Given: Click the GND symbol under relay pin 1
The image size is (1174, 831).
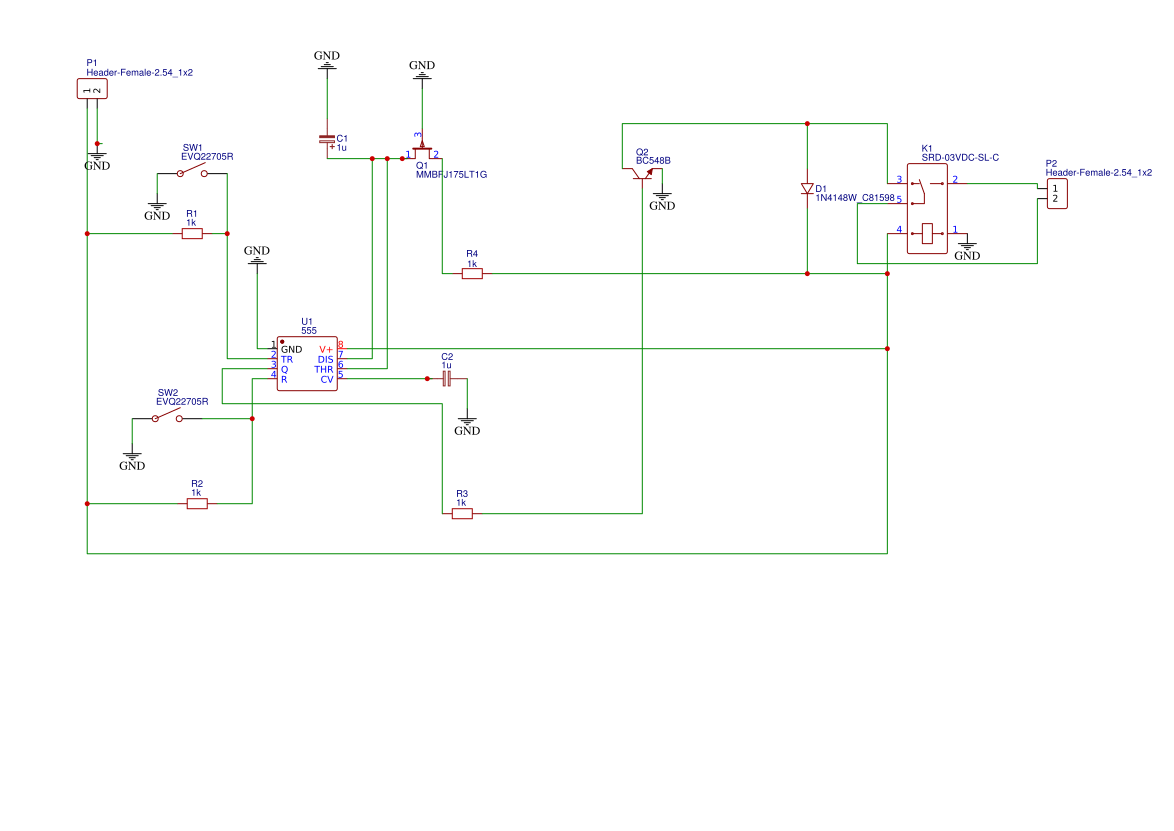Looking at the screenshot, I should pos(967,252).
